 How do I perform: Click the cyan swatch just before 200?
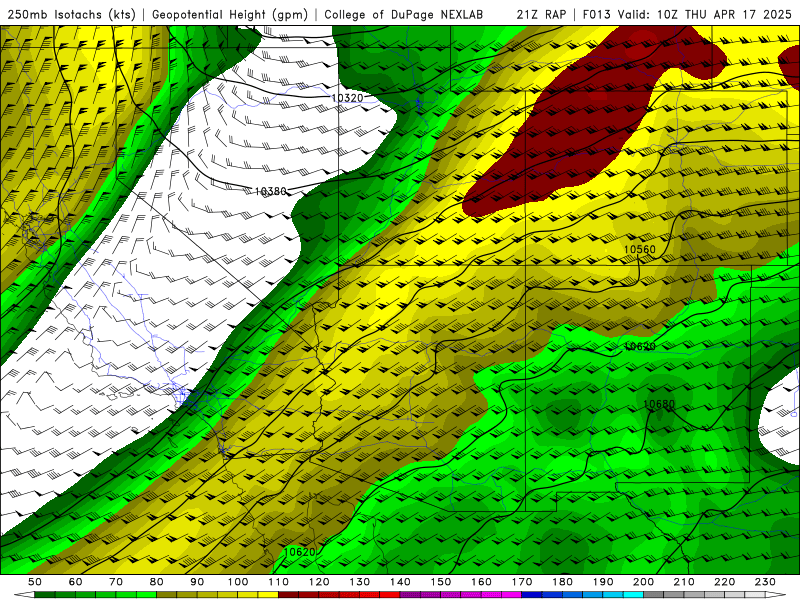[x=633, y=595]
